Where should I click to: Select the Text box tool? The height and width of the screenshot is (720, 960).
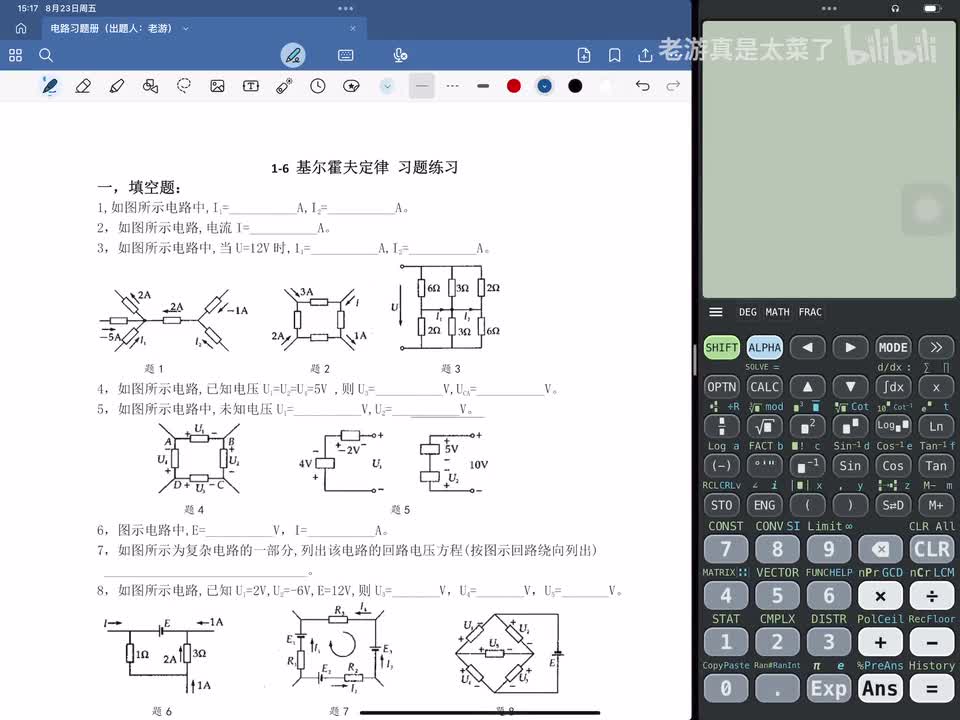[x=250, y=86]
